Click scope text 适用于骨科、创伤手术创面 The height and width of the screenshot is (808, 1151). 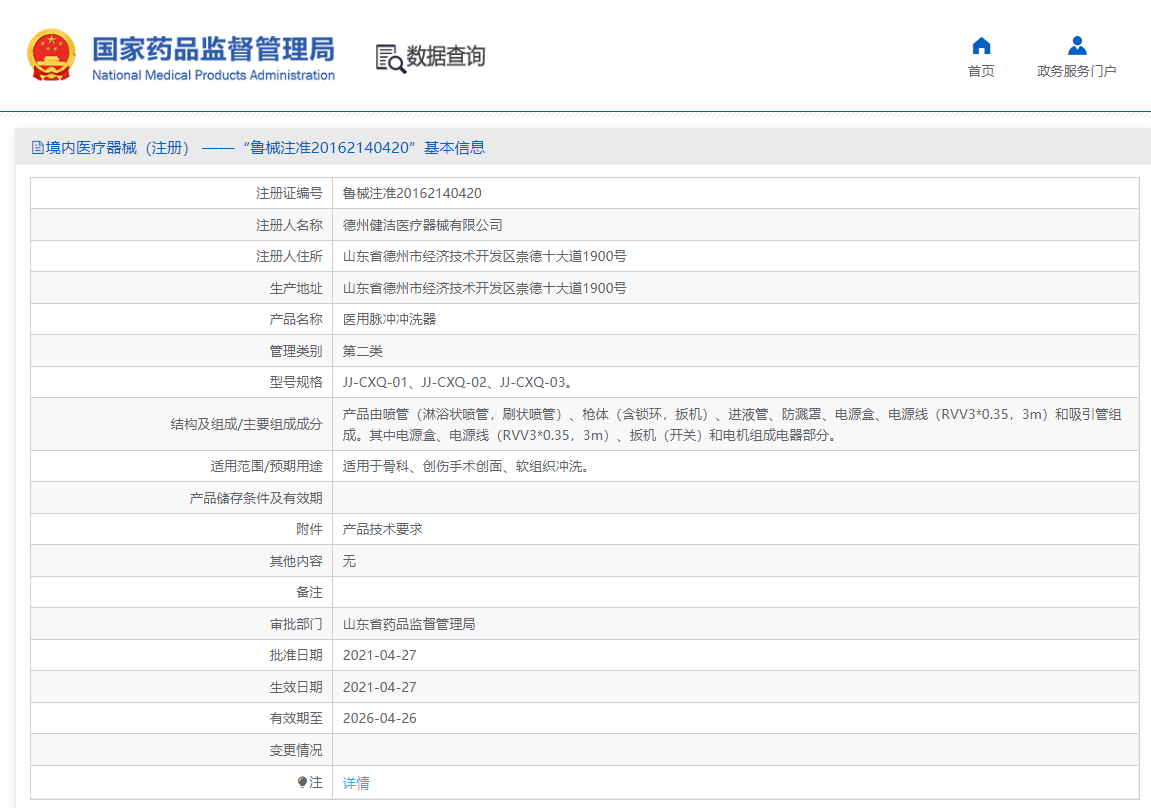pyautogui.click(x=466, y=466)
